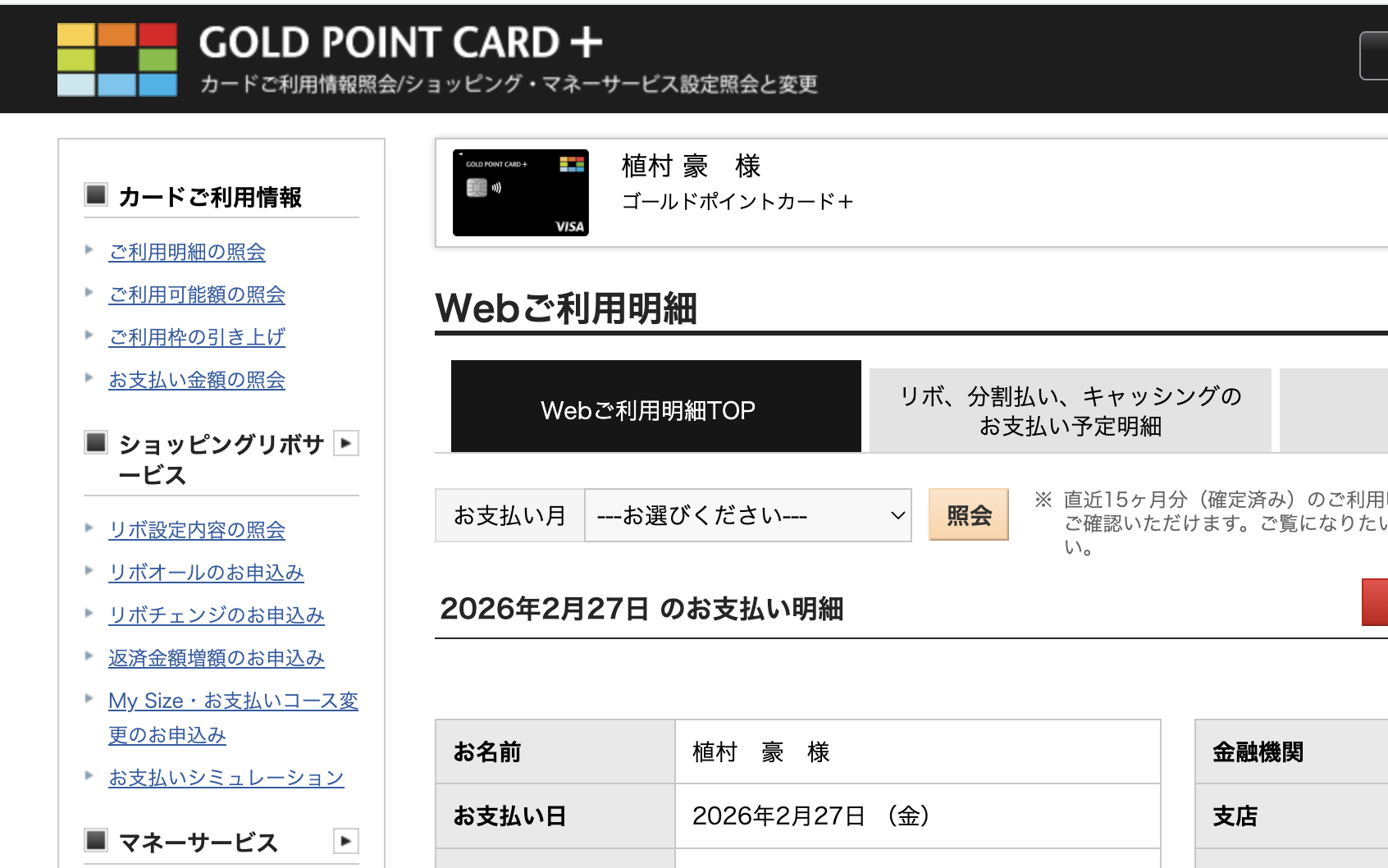
Task: Click the red button beside payment heading
Action: (x=1376, y=602)
